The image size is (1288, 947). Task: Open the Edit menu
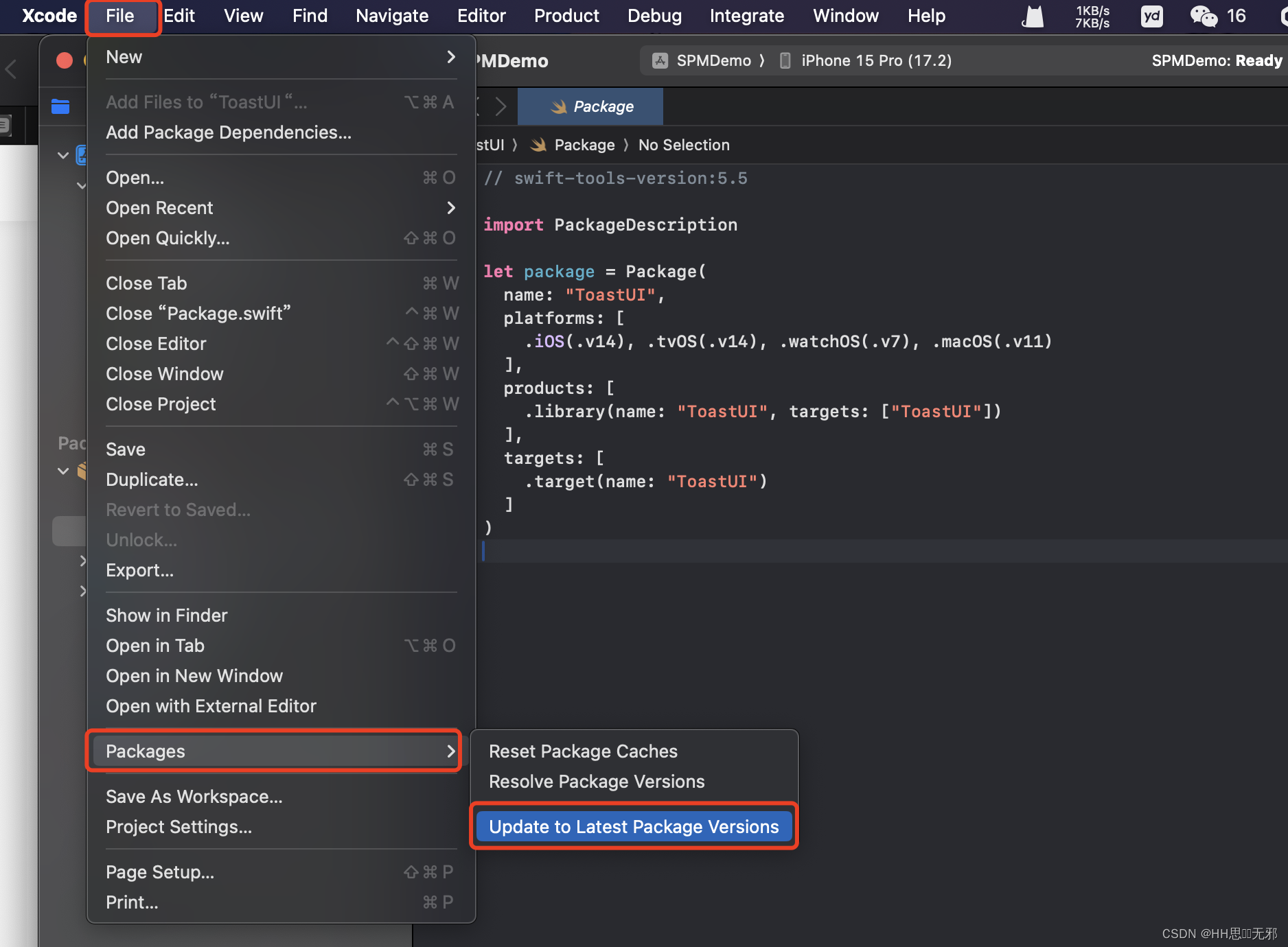click(179, 16)
